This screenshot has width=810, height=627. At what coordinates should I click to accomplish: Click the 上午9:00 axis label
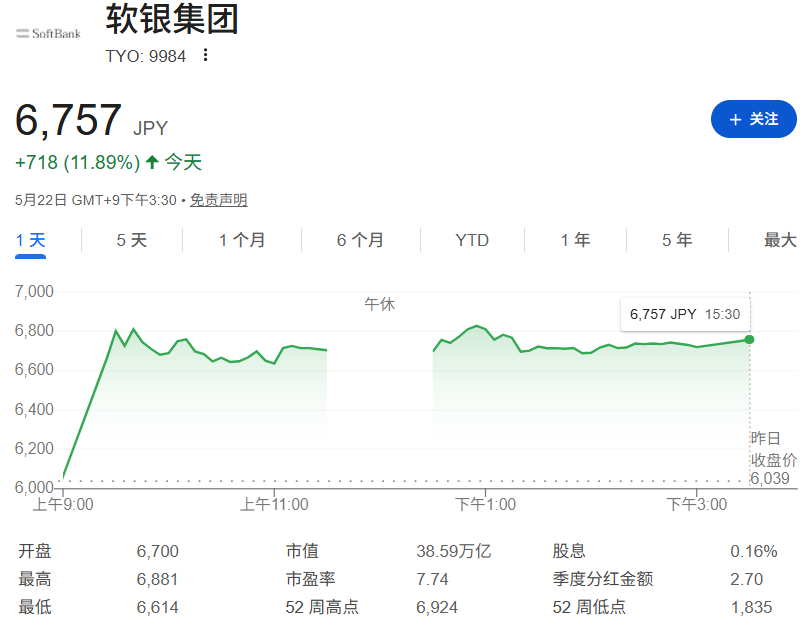(63, 504)
